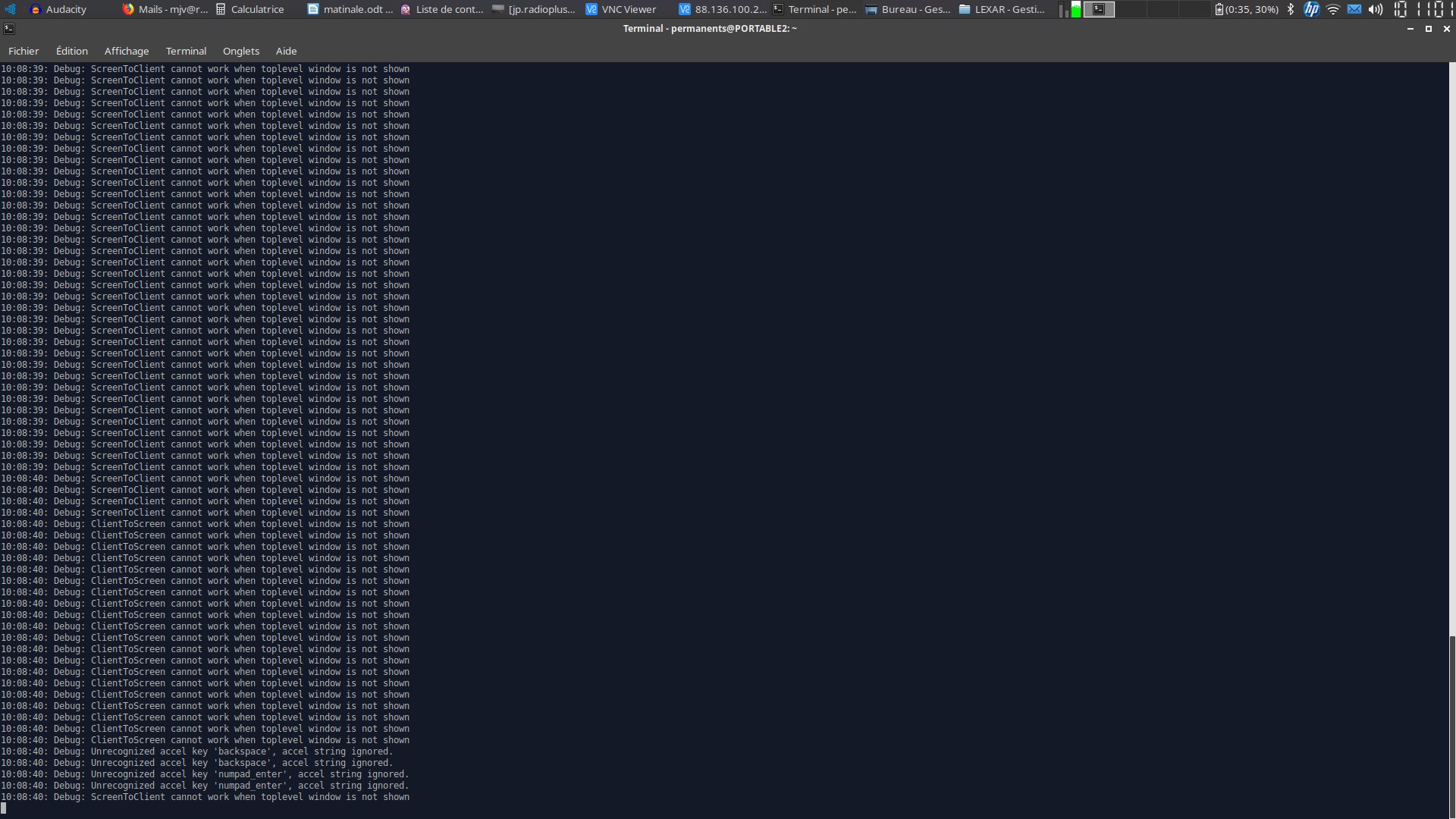Image resolution: width=1456 pixels, height=819 pixels.
Task: Switch to the Calculatrice window
Action: coord(250,9)
